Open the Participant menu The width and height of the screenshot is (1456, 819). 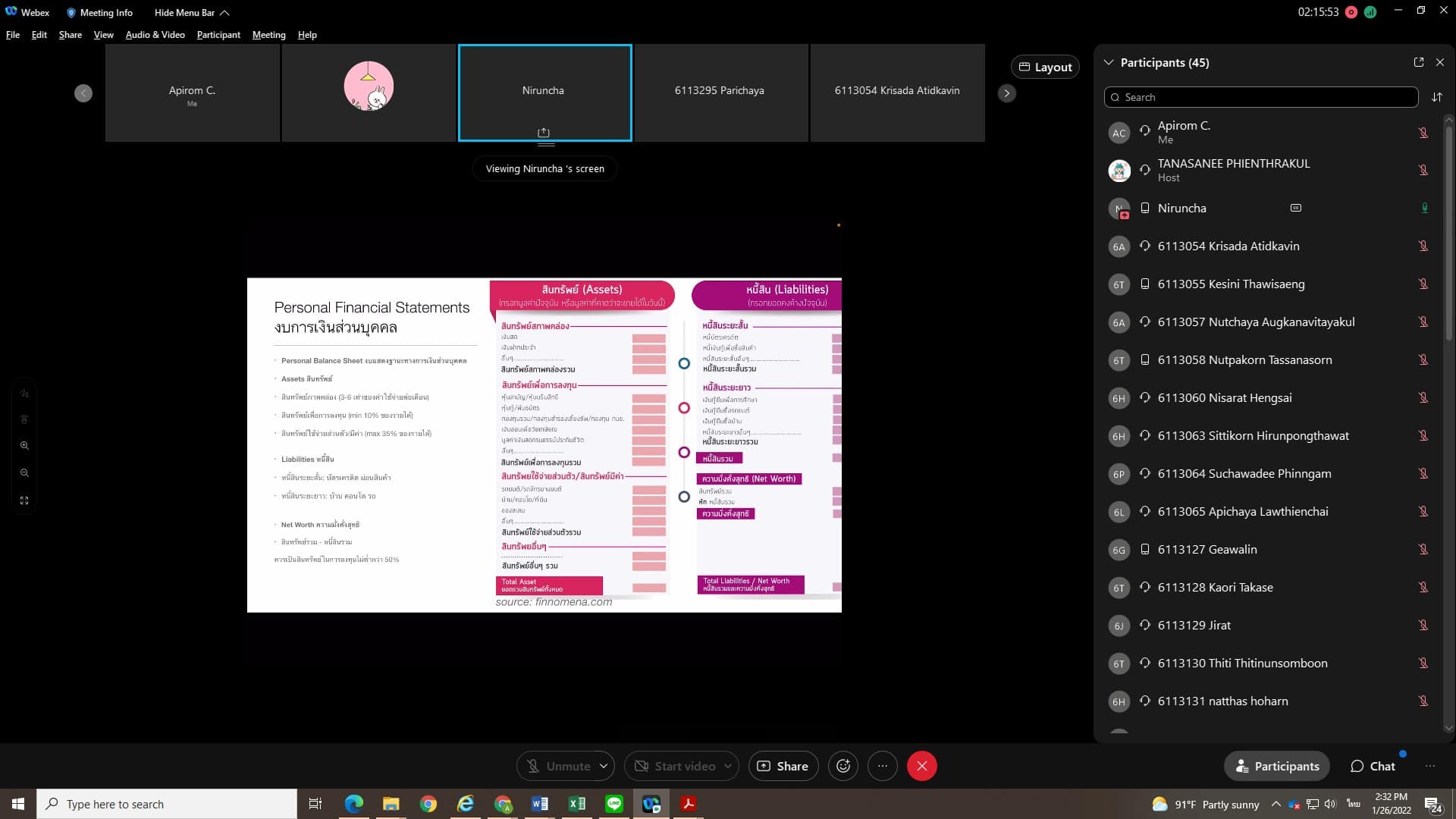coord(218,35)
